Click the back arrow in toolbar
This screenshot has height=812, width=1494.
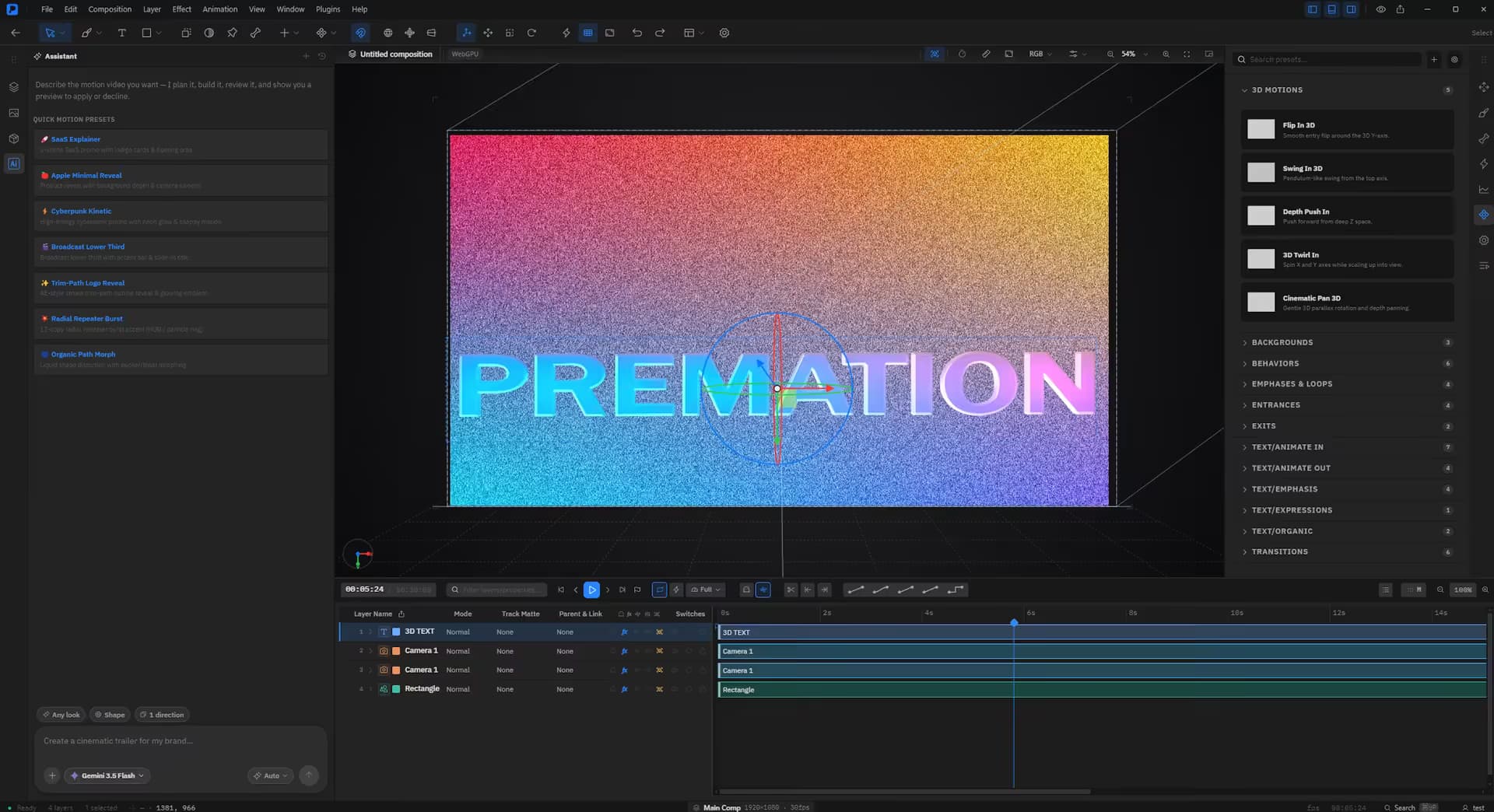click(x=16, y=33)
